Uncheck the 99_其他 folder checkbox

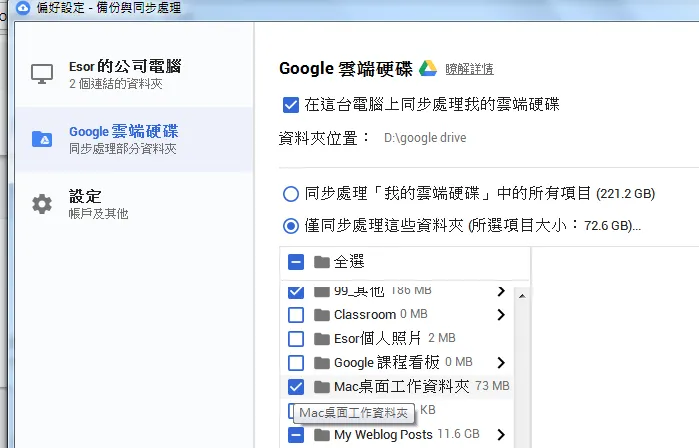coord(296,292)
